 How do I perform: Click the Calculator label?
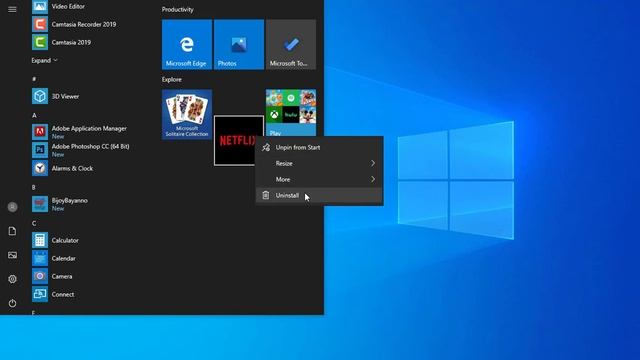click(65, 240)
